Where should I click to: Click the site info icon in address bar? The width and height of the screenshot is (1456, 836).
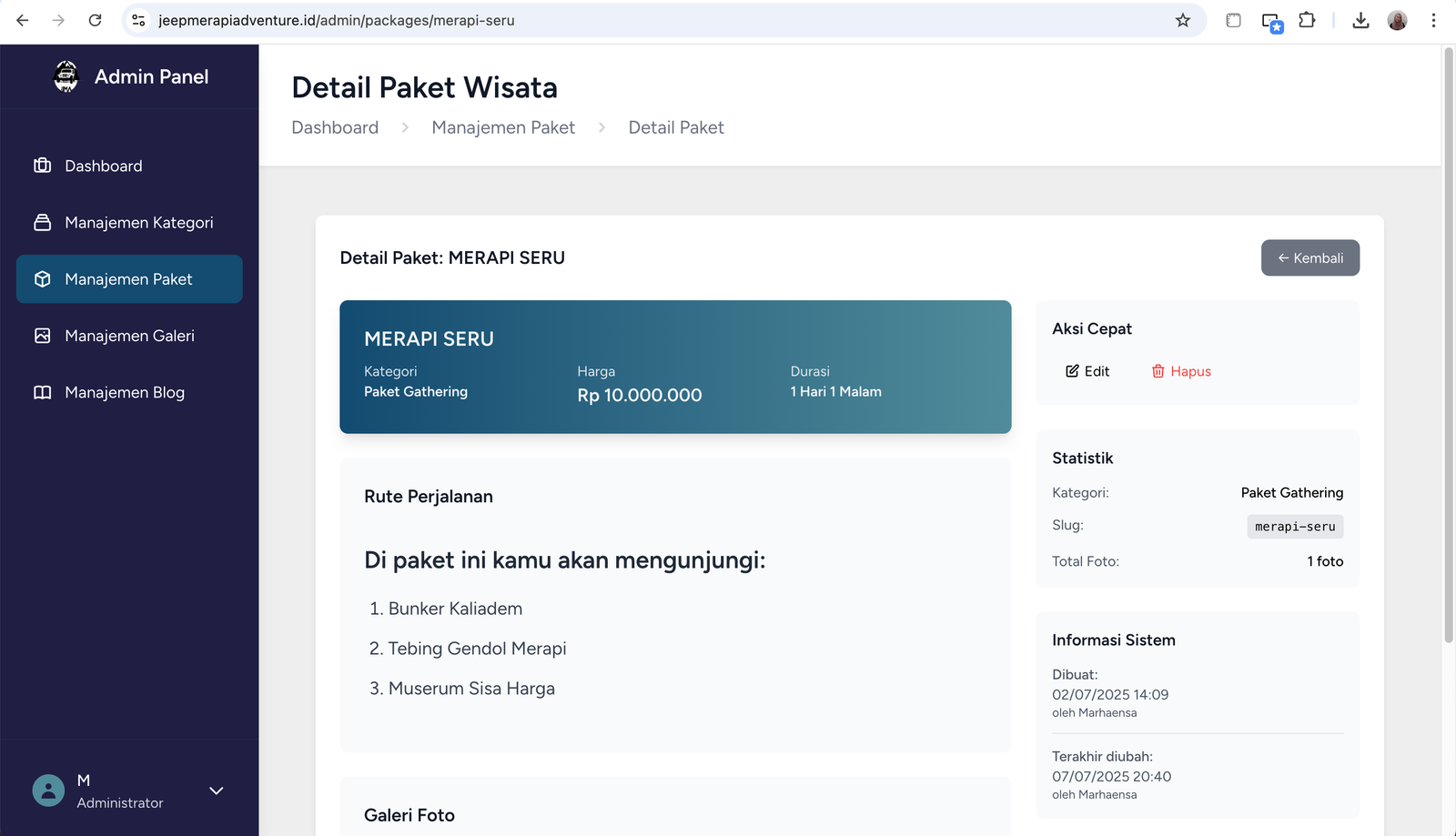pyautogui.click(x=138, y=20)
